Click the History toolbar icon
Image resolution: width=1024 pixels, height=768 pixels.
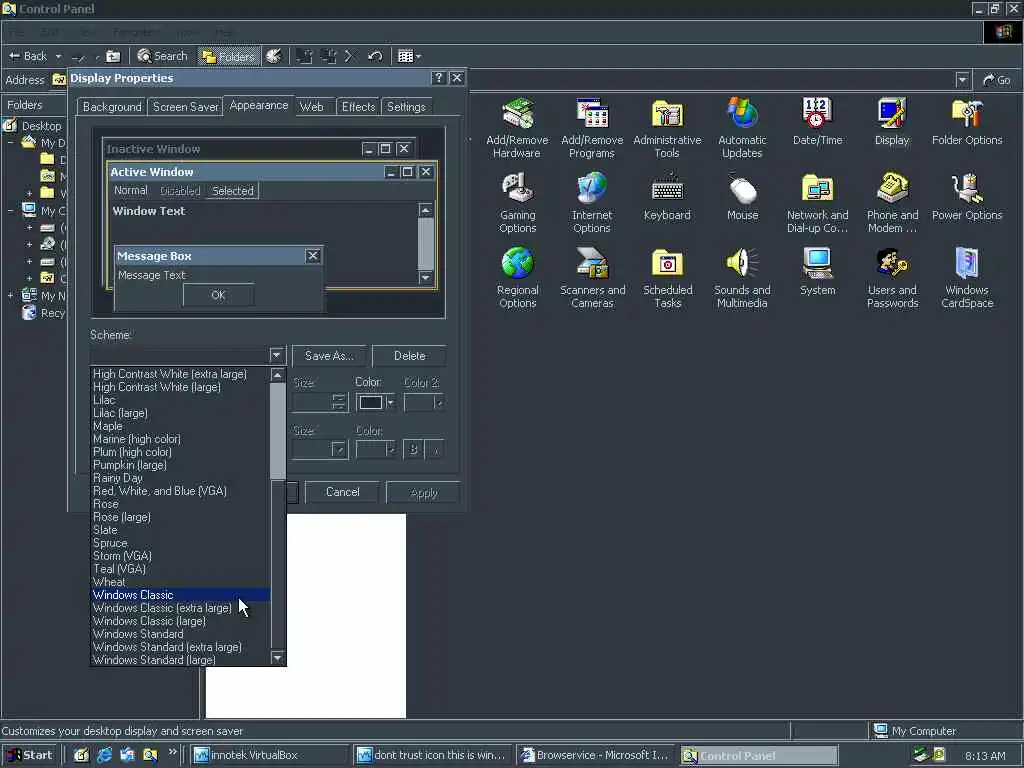(274, 56)
